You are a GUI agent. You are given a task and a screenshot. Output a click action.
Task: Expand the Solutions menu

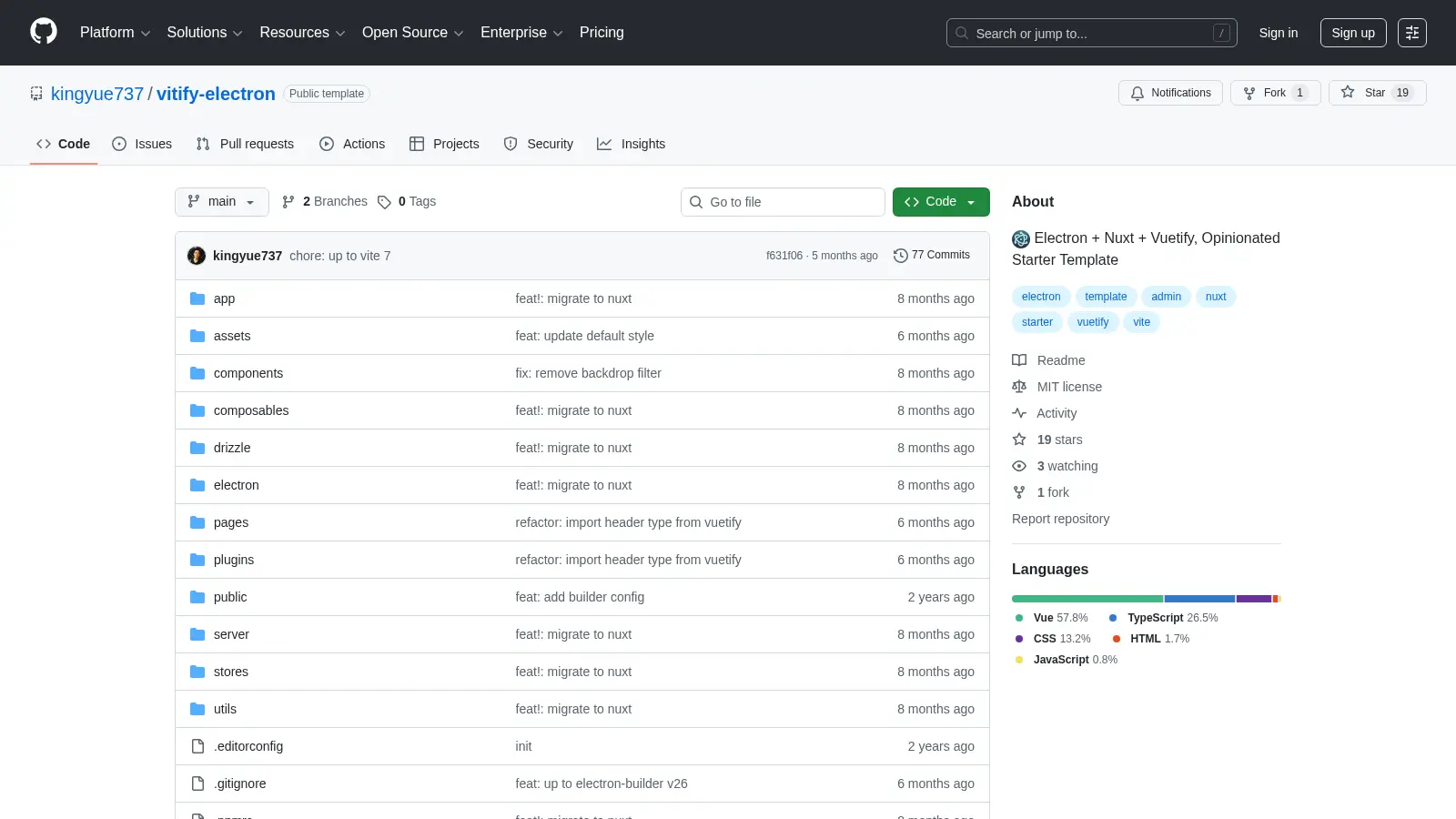[x=205, y=33]
